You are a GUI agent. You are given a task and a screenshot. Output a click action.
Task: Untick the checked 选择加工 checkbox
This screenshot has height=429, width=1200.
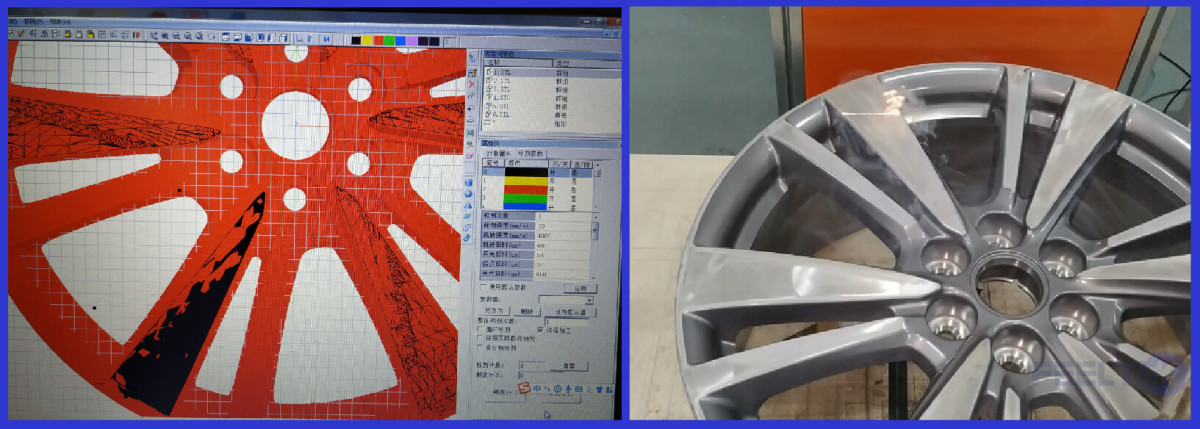(x=540, y=330)
